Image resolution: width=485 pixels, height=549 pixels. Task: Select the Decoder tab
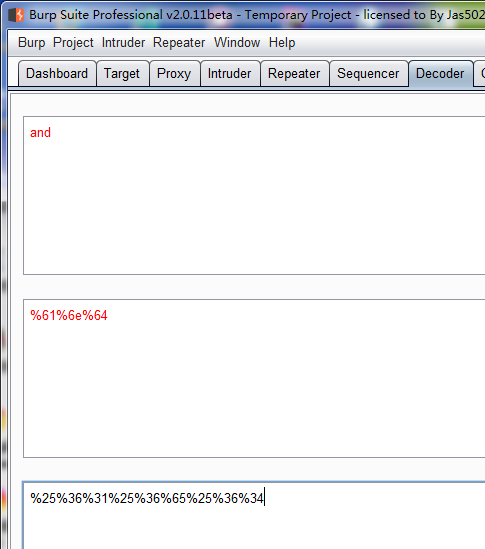pyautogui.click(x=441, y=74)
